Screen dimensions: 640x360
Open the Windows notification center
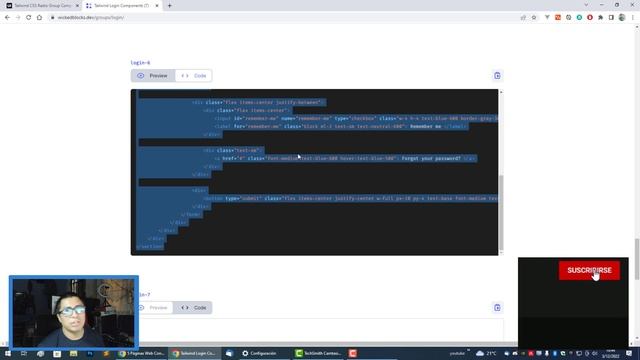point(629,353)
